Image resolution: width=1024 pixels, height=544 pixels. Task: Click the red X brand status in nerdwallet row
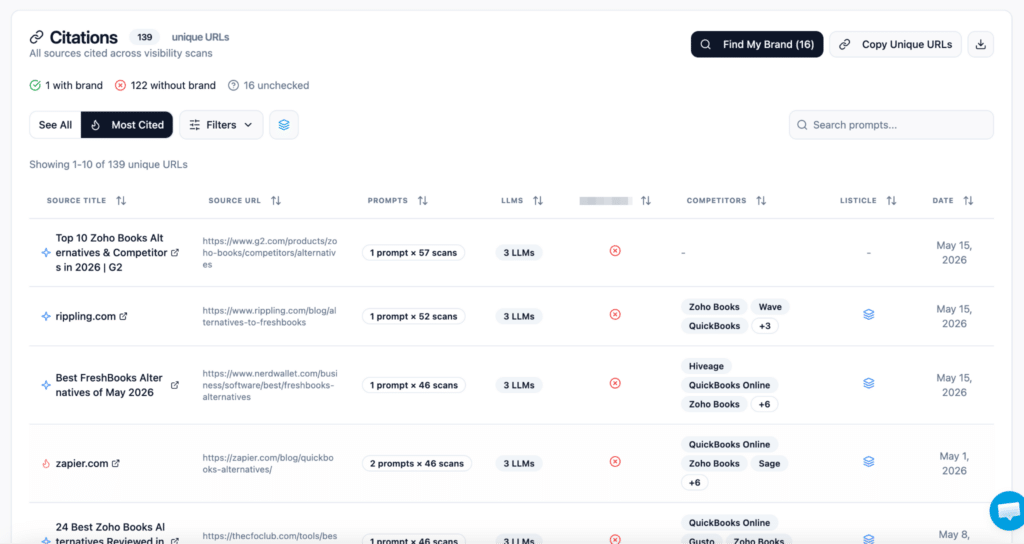point(615,383)
